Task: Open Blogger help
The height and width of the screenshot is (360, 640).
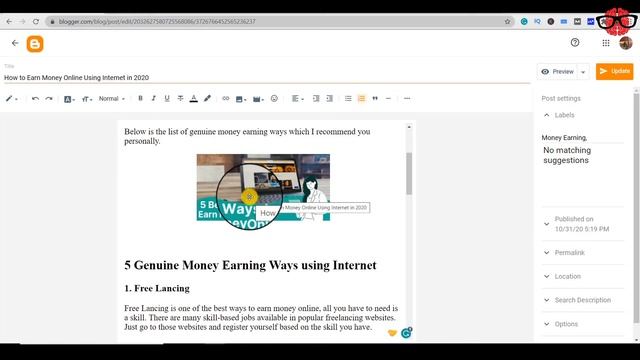Action: pos(575,42)
